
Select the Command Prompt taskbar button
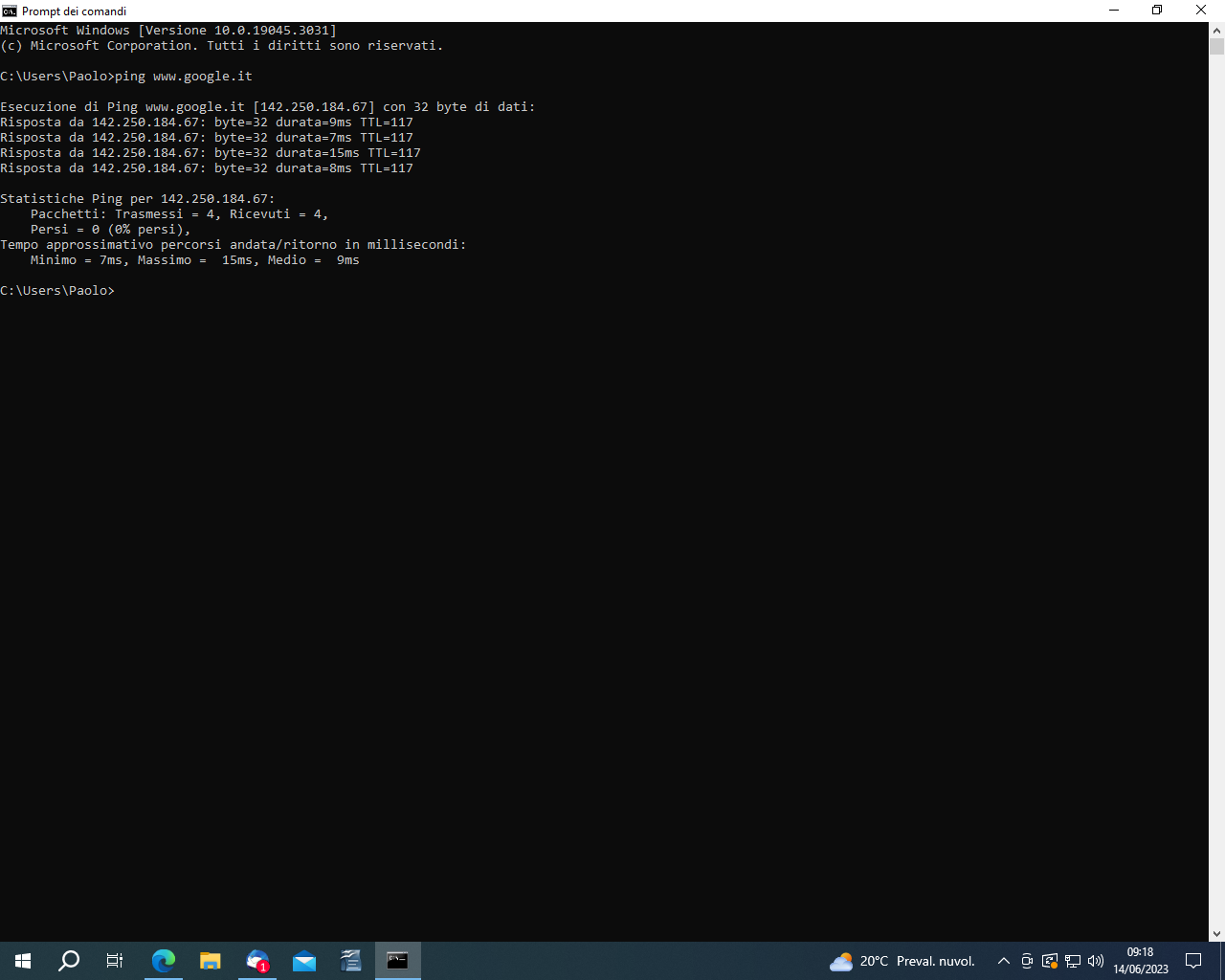pyautogui.click(x=397, y=961)
